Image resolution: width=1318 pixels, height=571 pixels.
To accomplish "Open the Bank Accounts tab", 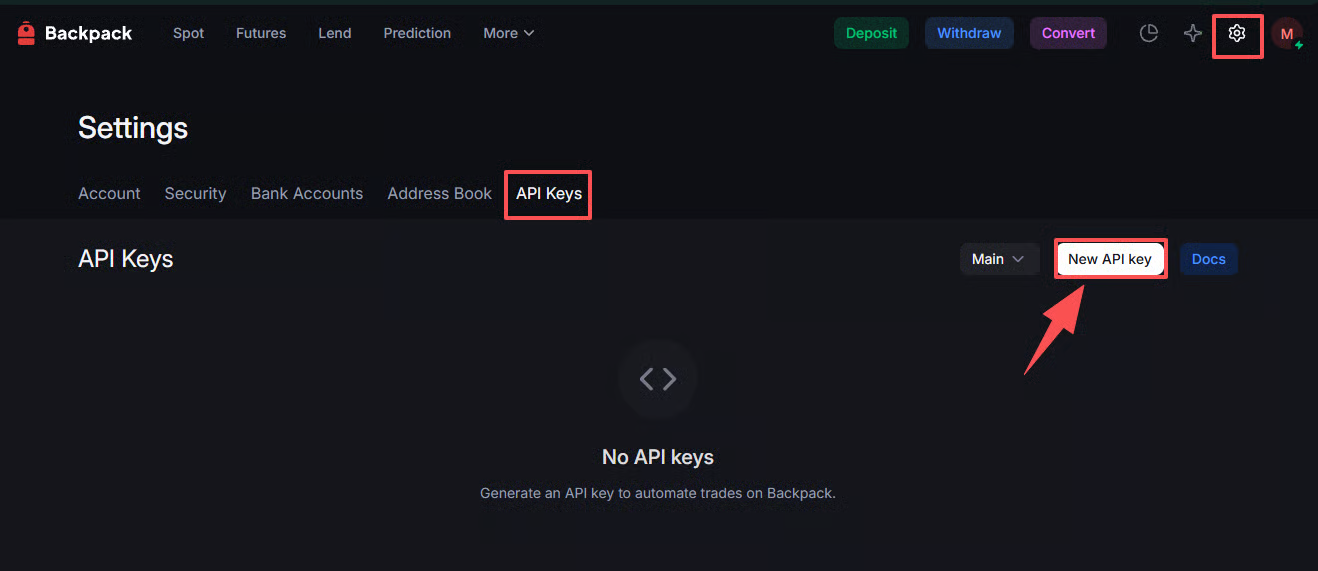I will [307, 193].
